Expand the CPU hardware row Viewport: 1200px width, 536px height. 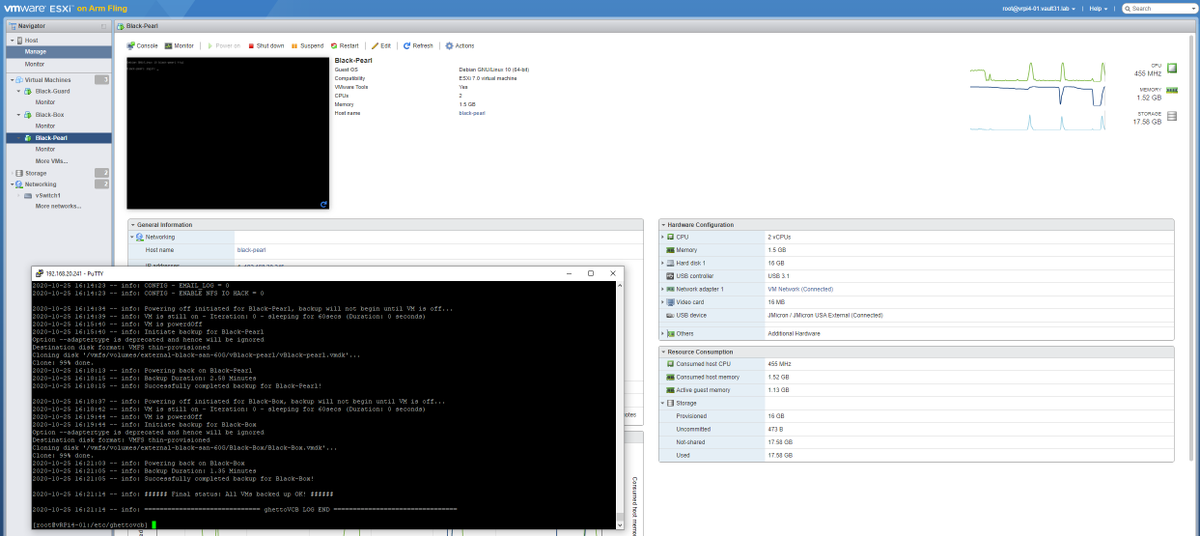(663, 237)
